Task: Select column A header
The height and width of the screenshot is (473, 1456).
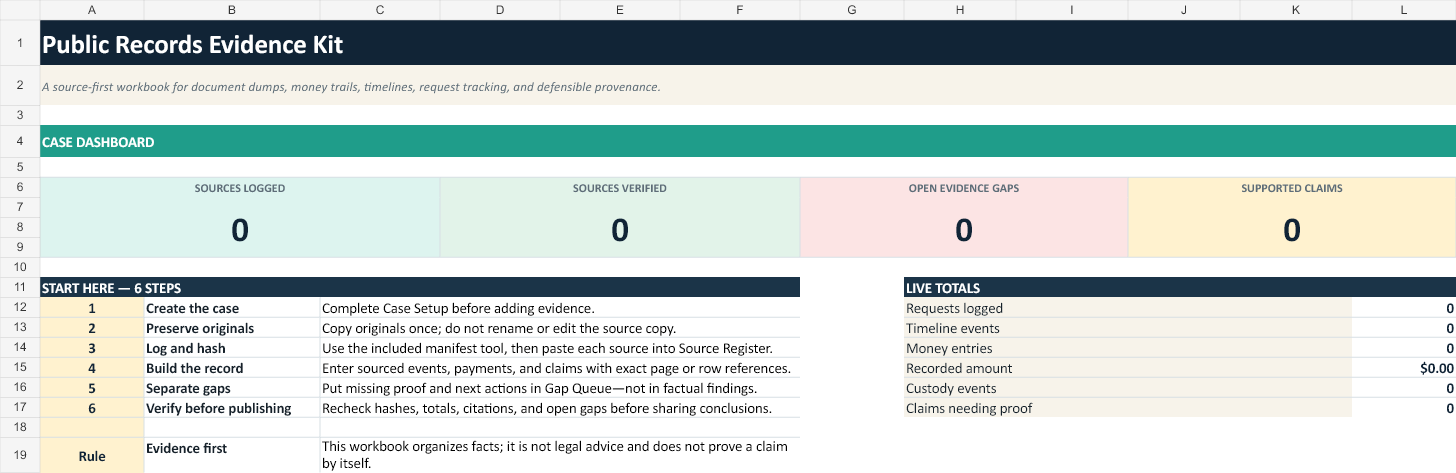Action: coord(92,9)
